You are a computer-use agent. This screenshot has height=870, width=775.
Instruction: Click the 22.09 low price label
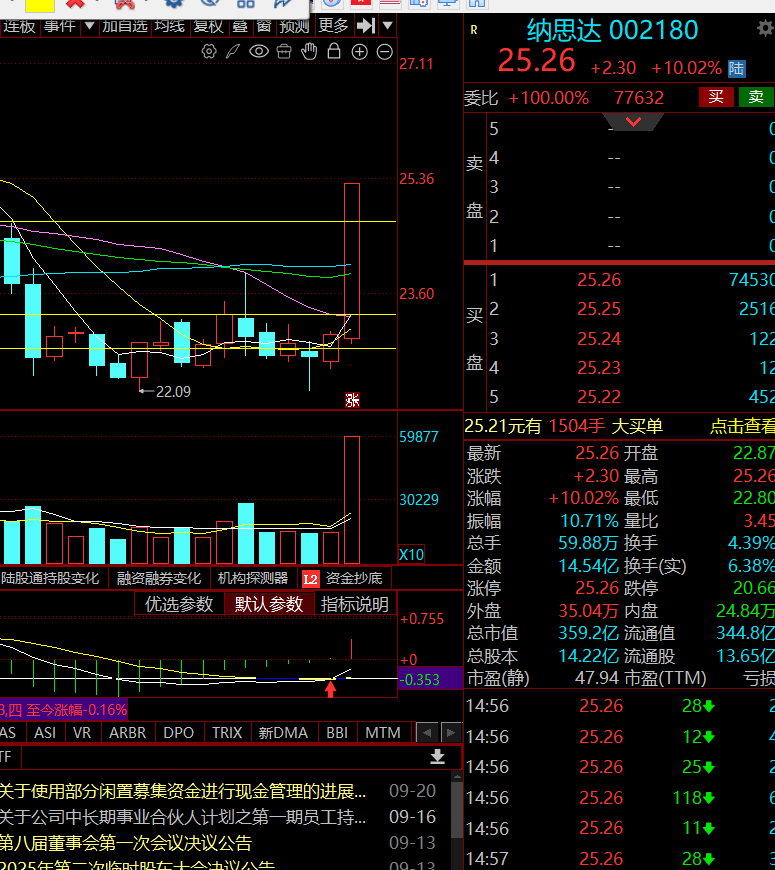[x=173, y=392]
